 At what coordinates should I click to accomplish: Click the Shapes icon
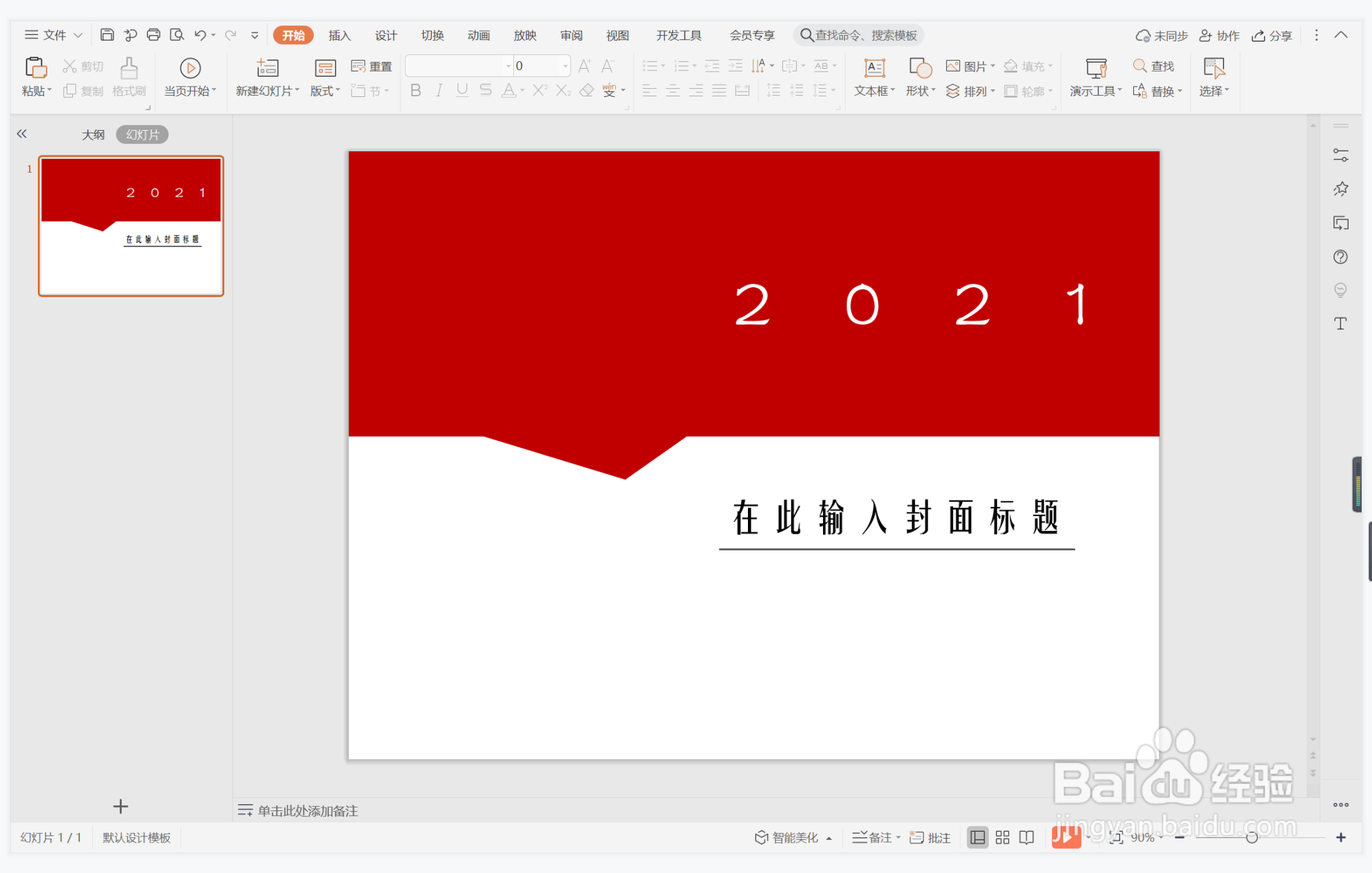click(921, 67)
